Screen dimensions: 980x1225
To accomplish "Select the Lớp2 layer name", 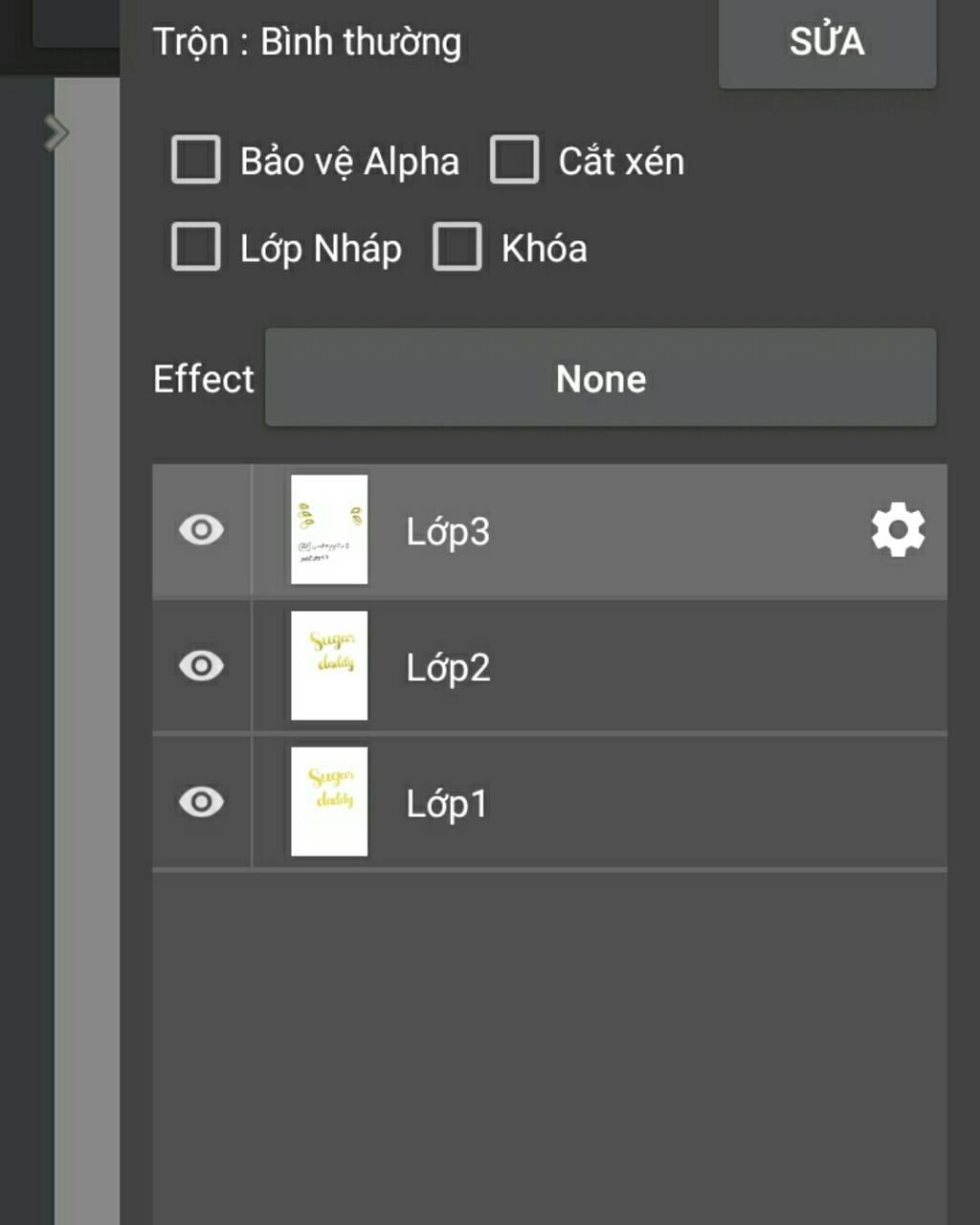I will pos(448,667).
